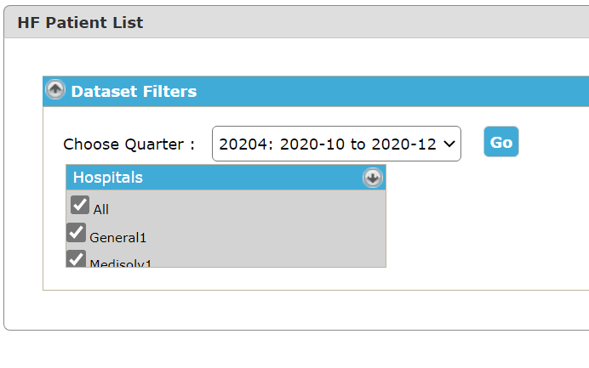This screenshot has height=368, width=589.
Task: Click the gray Hospitals list area
Action: point(226,228)
